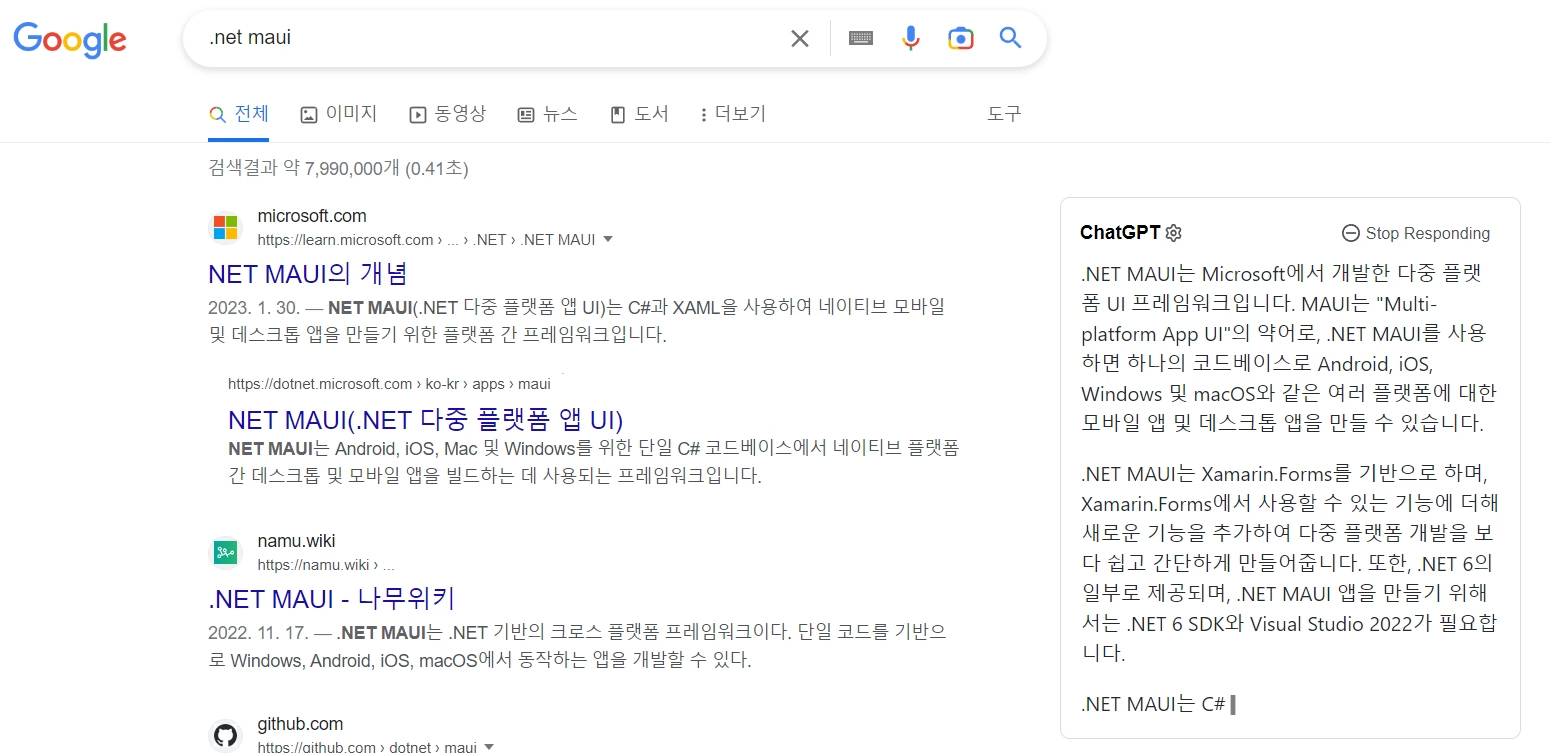The image size is (1550, 753).
Task: Click the 도서 tab book icon
Action: [618, 115]
